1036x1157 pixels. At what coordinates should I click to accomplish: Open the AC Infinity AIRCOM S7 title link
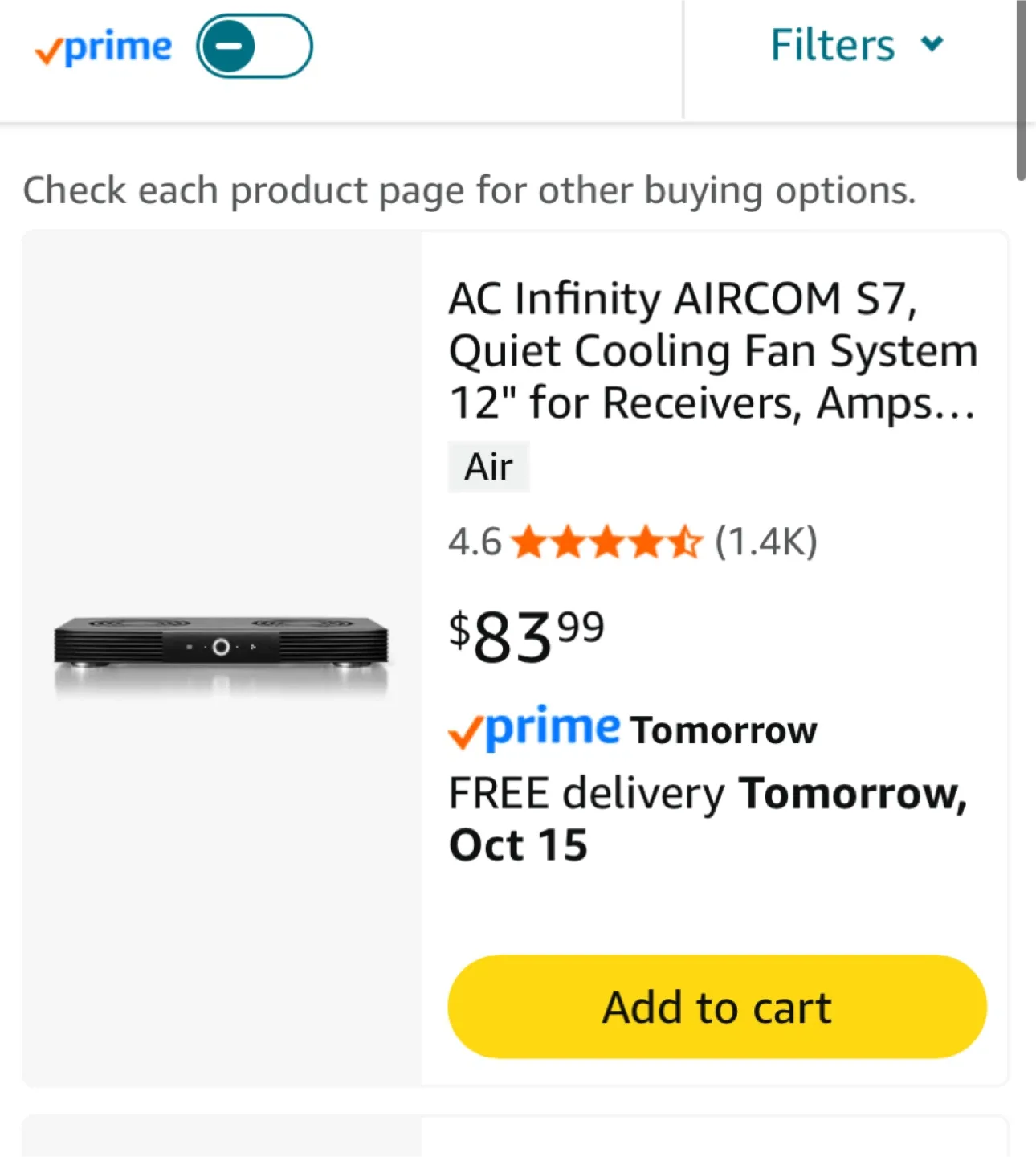(712, 350)
